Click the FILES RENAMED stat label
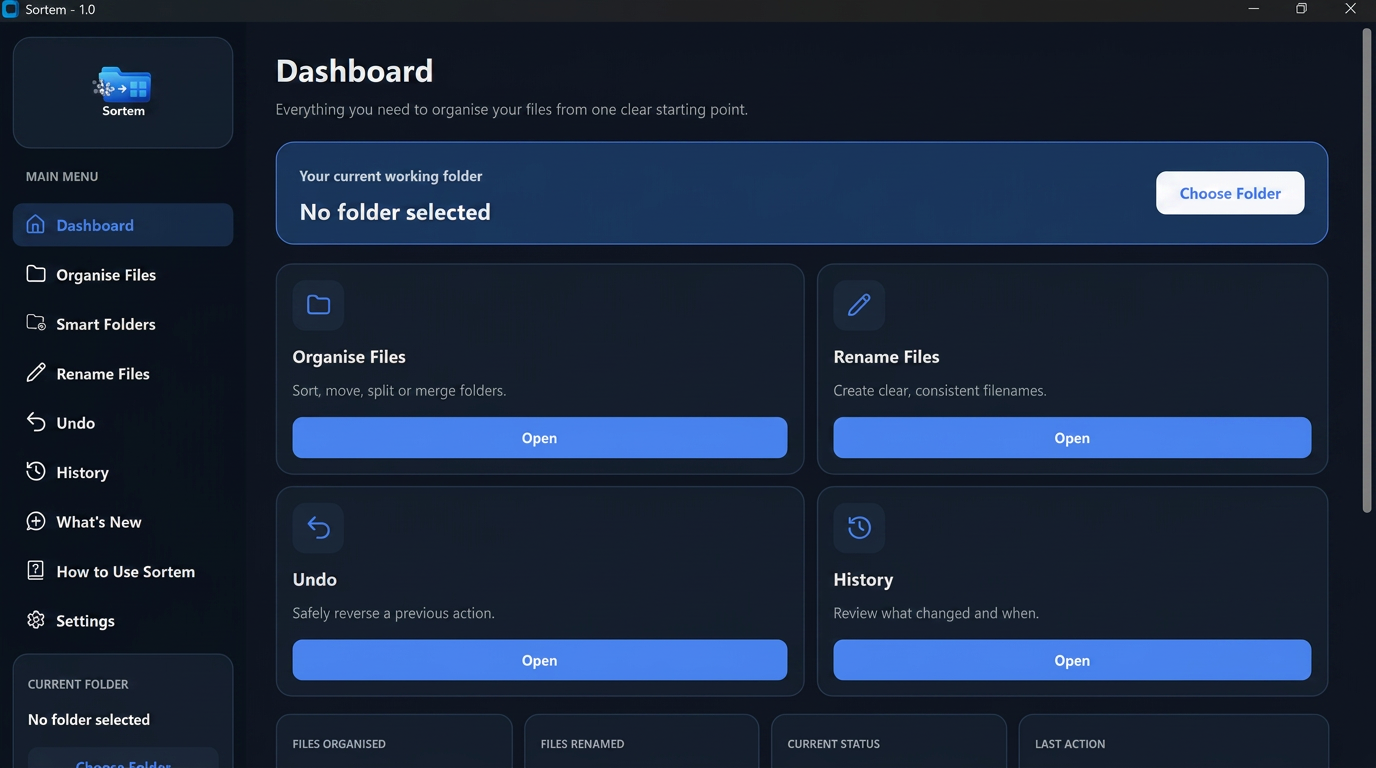Viewport: 1376px width, 768px height. pyautogui.click(x=582, y=744)
